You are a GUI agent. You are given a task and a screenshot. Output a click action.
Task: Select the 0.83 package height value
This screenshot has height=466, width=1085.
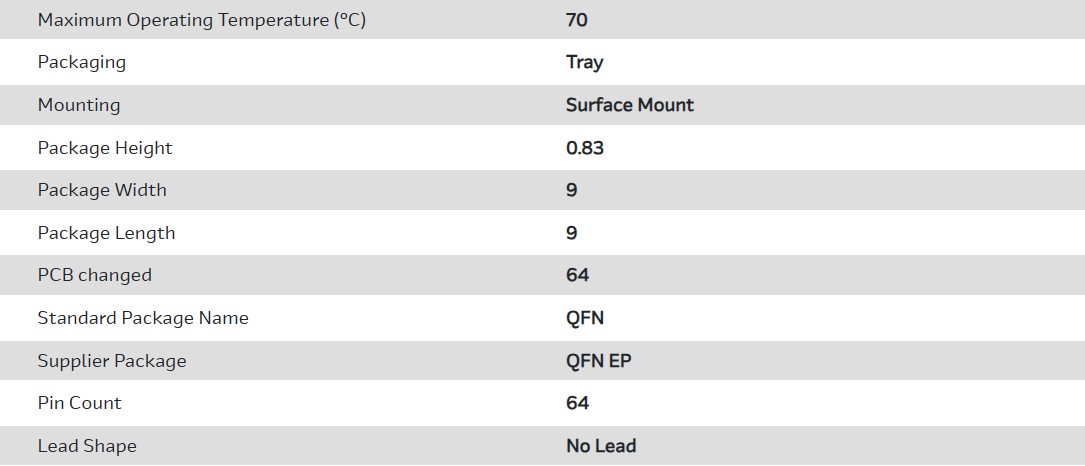(x=585, y=148)
